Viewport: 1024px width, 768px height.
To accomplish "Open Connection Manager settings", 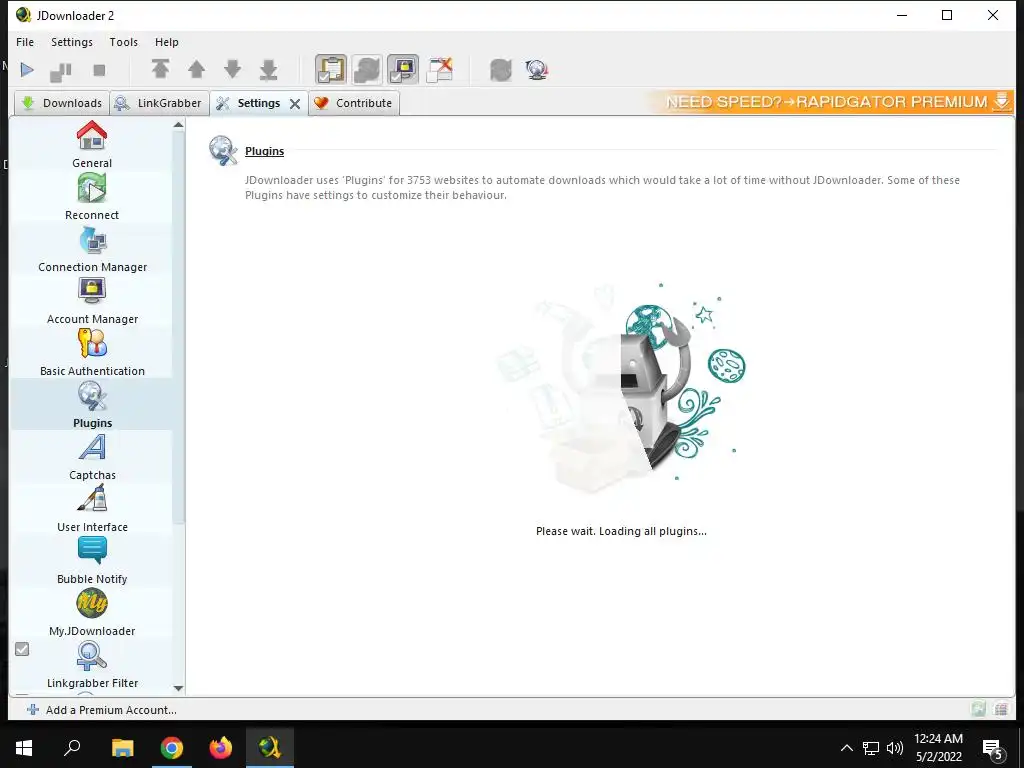I will pyautogui.click(x=91, y=249).
